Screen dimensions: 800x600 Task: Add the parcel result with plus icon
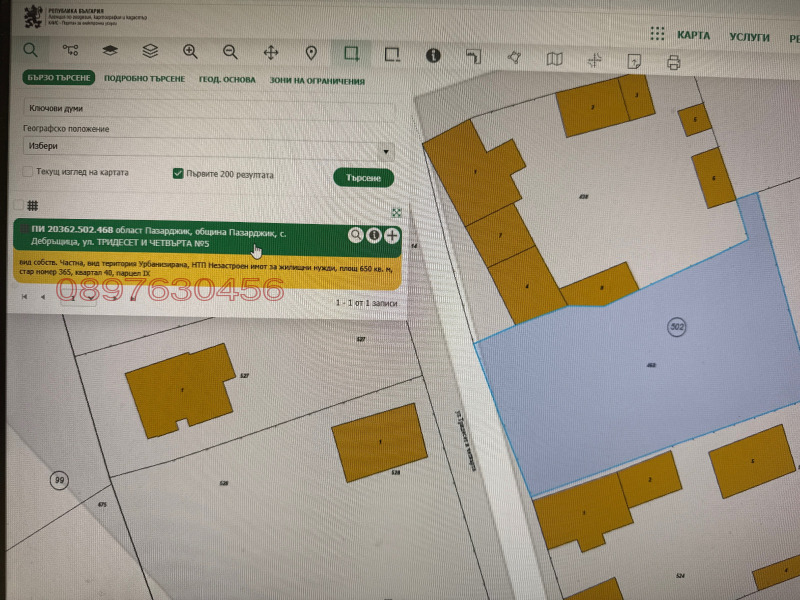click(392, 236)
